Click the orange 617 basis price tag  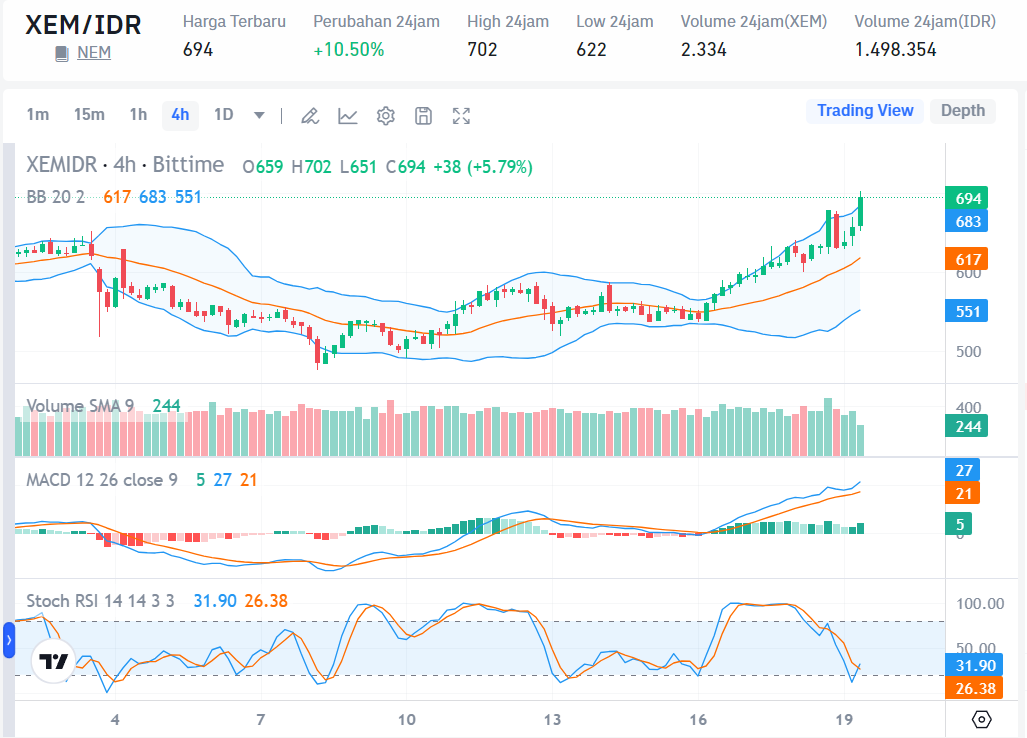pyautogui.click(x=967, y=259)
